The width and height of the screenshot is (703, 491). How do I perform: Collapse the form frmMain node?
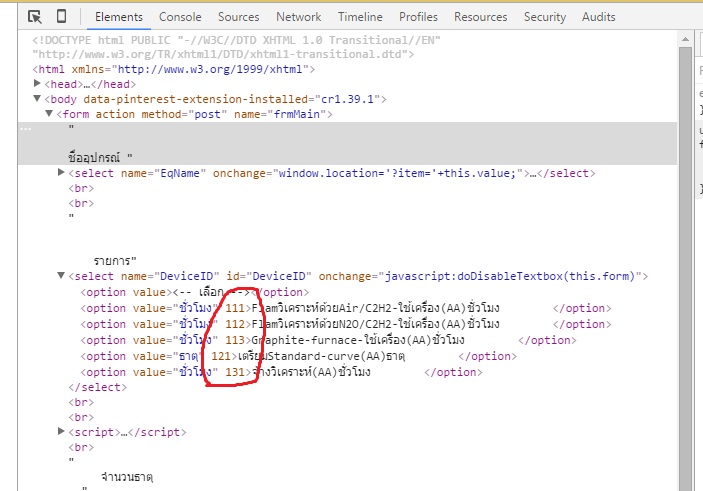tap(49, 113)
